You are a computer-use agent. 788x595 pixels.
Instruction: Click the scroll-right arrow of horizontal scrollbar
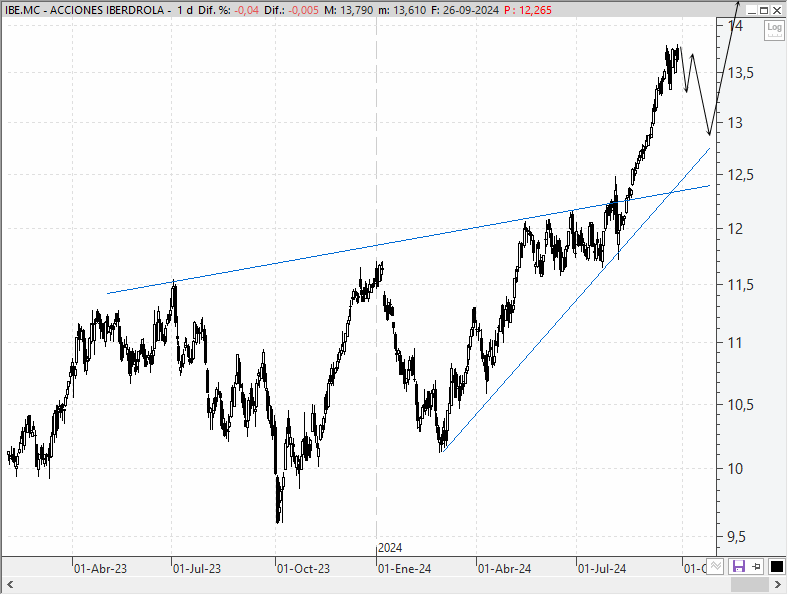[777, 584]
